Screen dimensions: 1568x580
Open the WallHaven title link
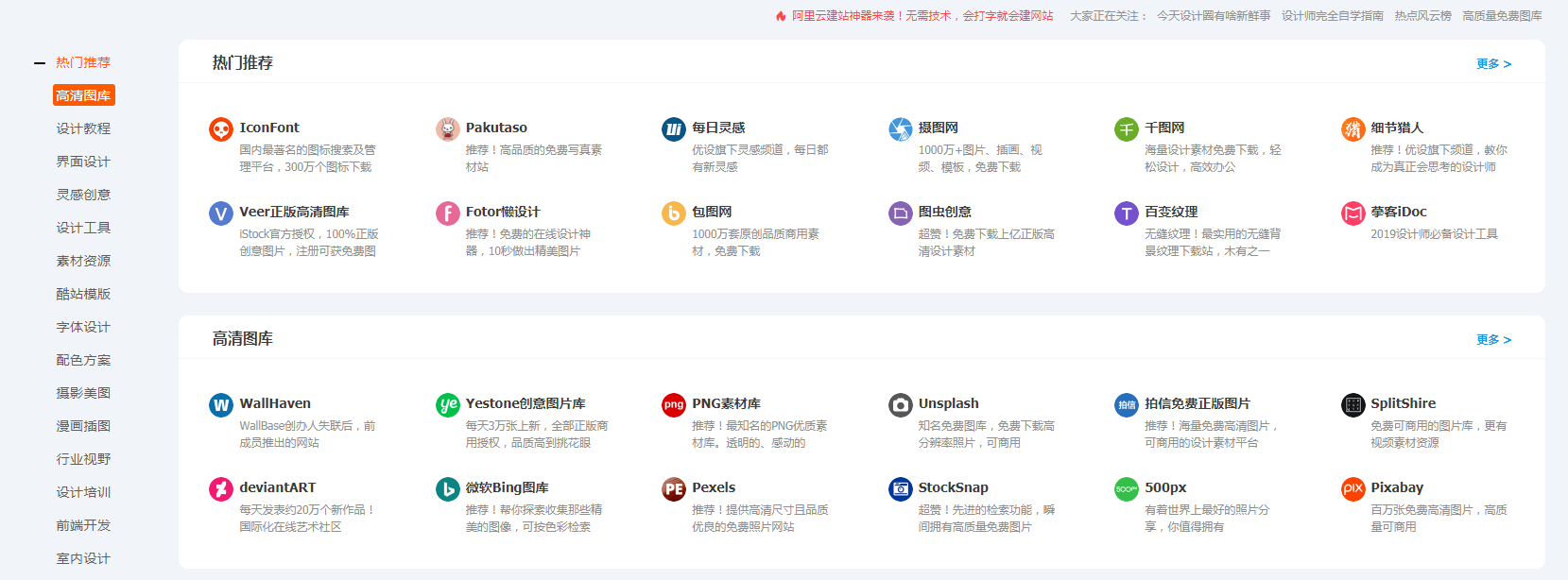click(x=275, y=403)
